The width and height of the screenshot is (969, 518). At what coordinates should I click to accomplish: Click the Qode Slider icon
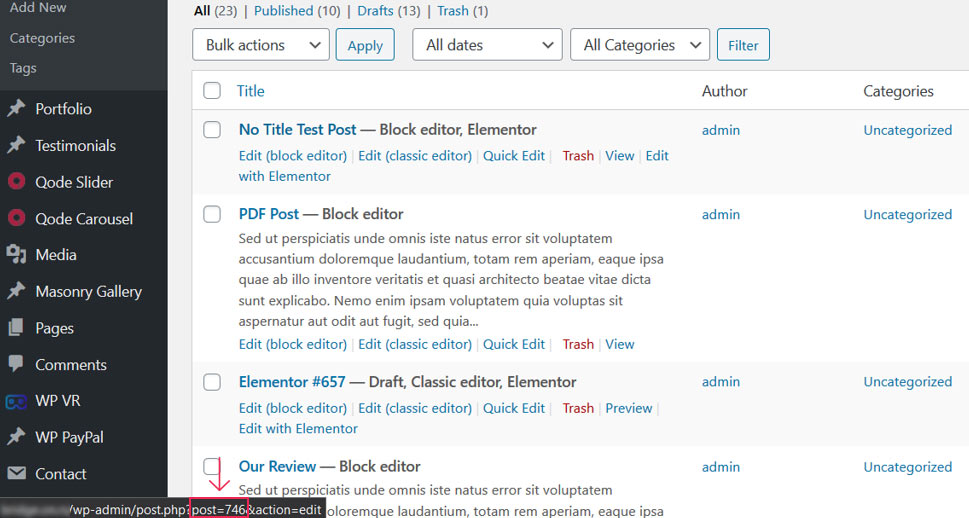click(16, 182)
